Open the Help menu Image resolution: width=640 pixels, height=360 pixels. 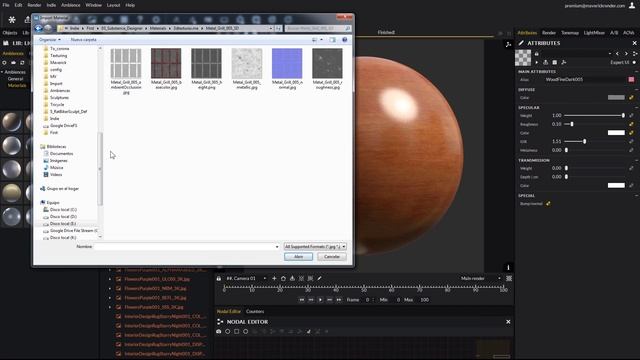click(130, 5)
